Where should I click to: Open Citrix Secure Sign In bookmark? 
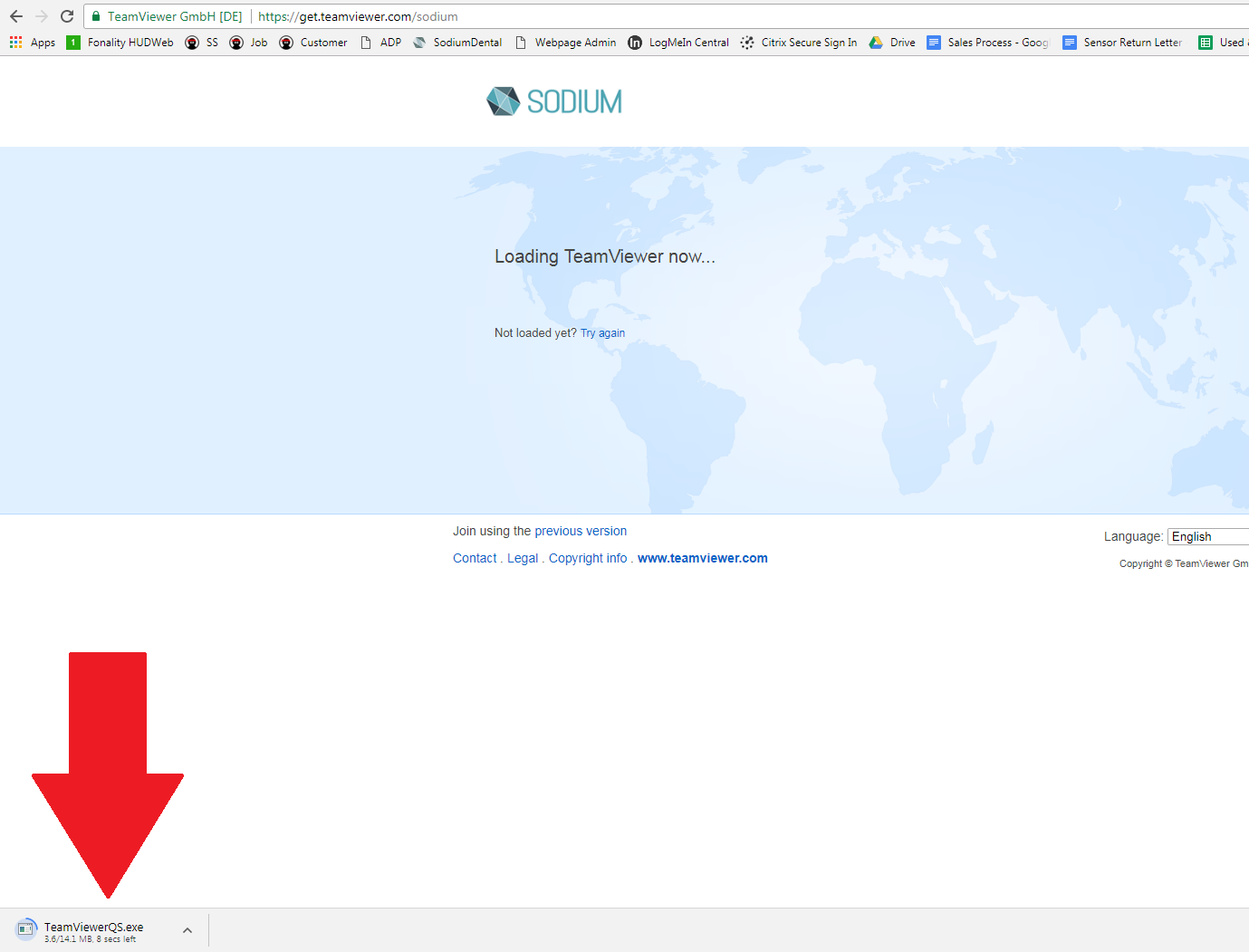tap(799, 43)
